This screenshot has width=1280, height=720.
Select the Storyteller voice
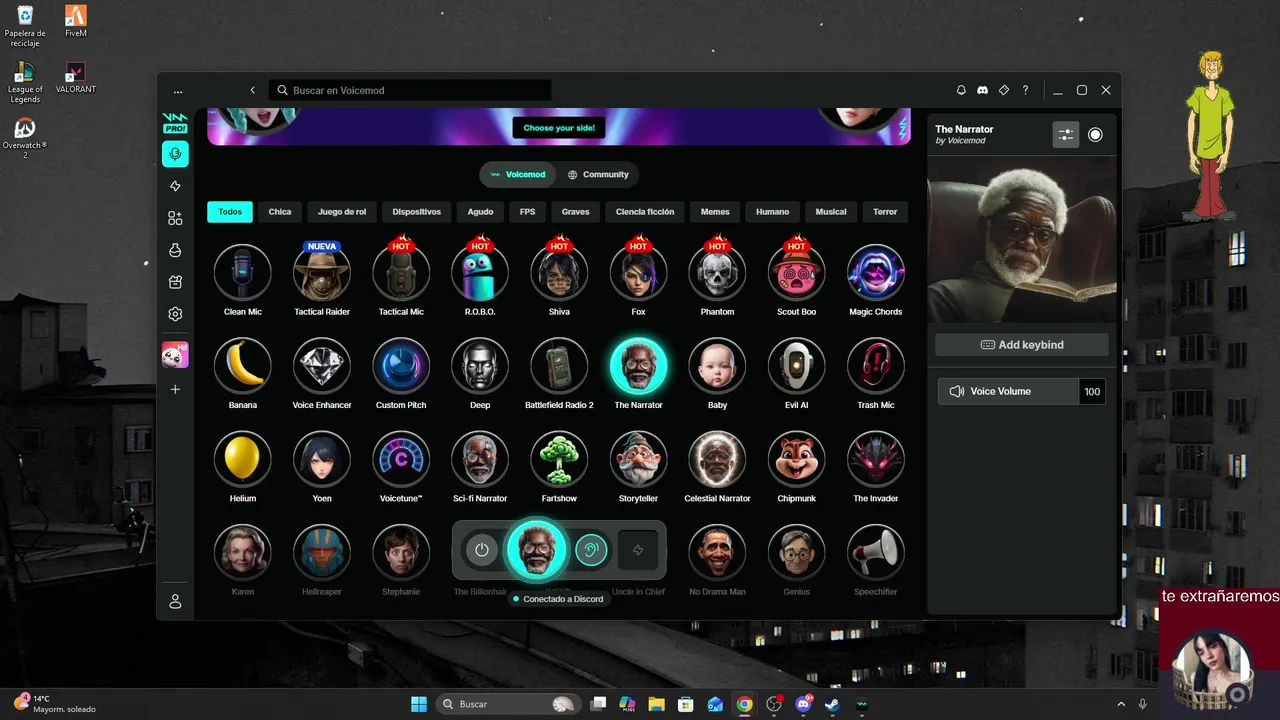pyautogui.click(x=638, y=458)
